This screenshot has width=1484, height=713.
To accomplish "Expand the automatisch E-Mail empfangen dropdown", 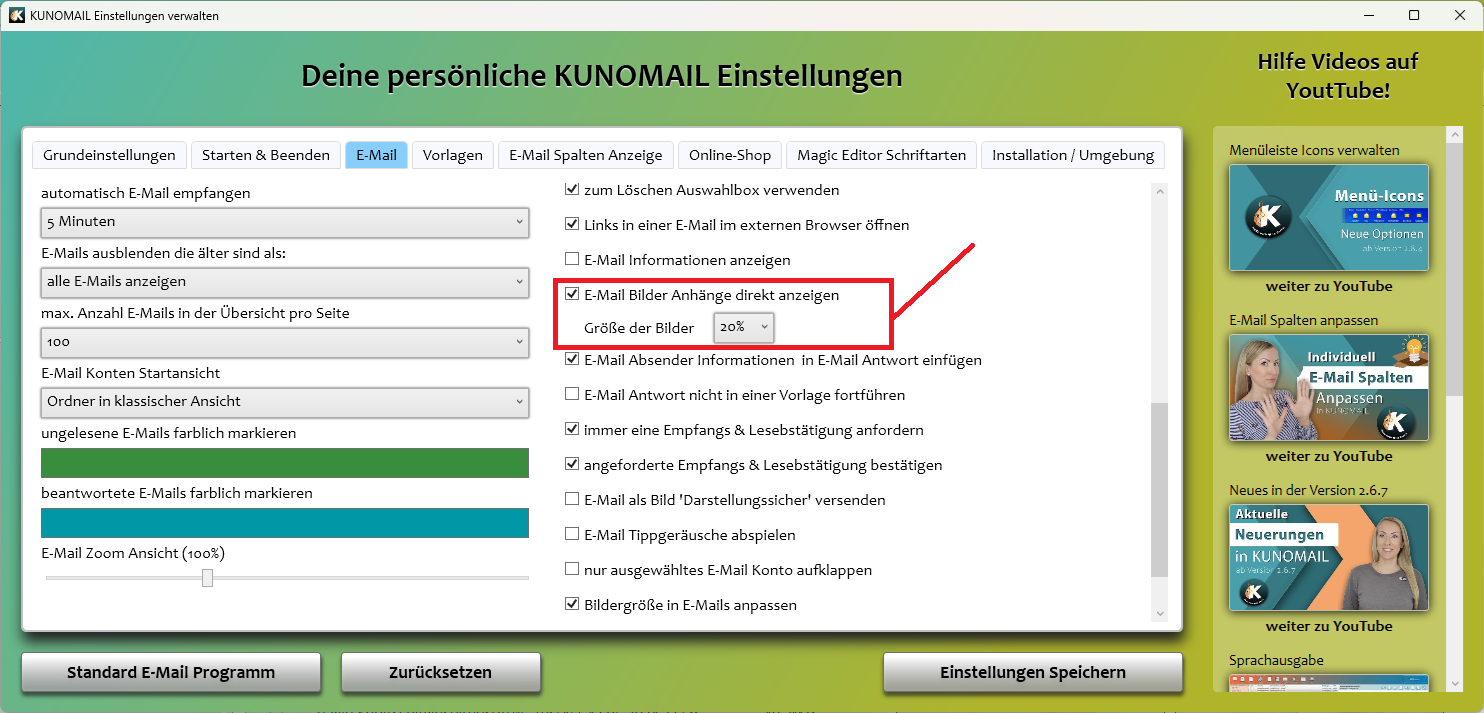I will [x=285, y=221].
